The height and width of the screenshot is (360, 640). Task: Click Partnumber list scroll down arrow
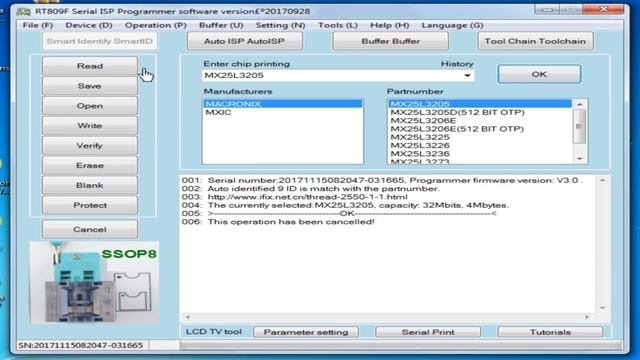580,158
